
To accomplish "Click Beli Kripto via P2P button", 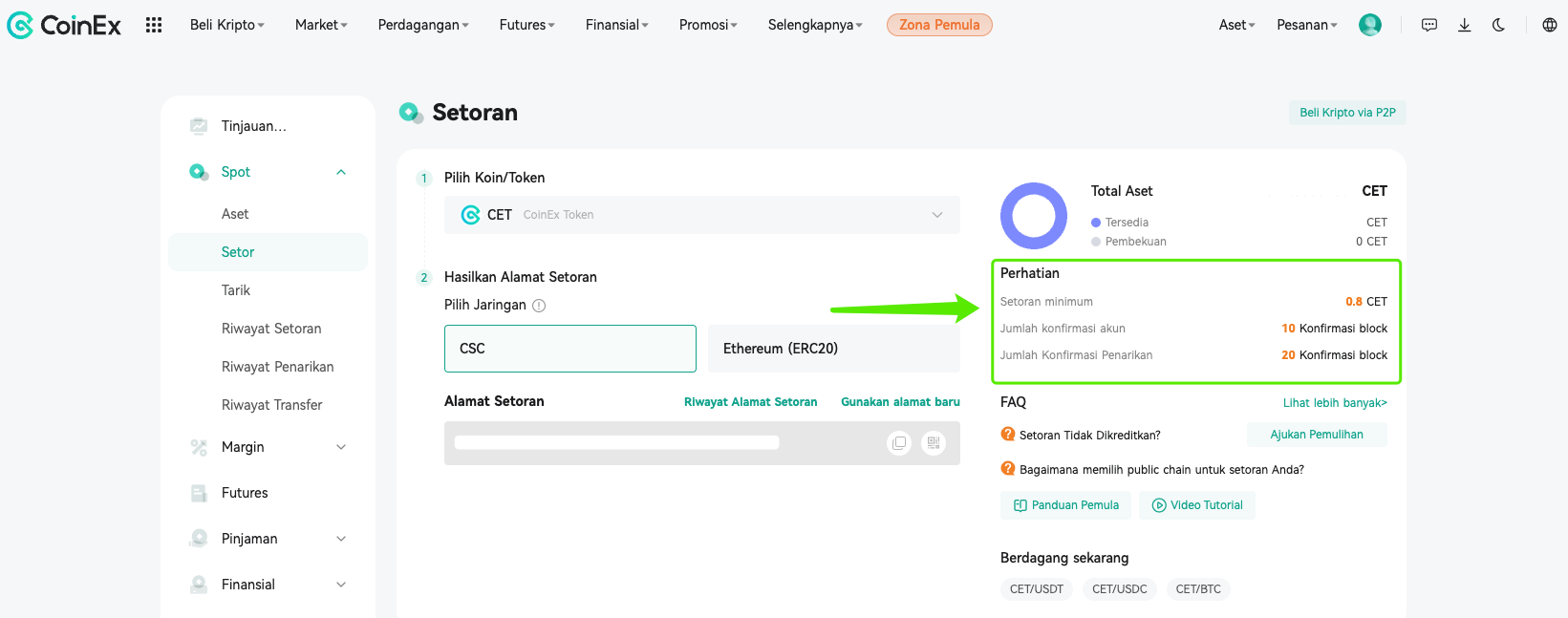I will pyautogui.click(x=1347, y=113).
